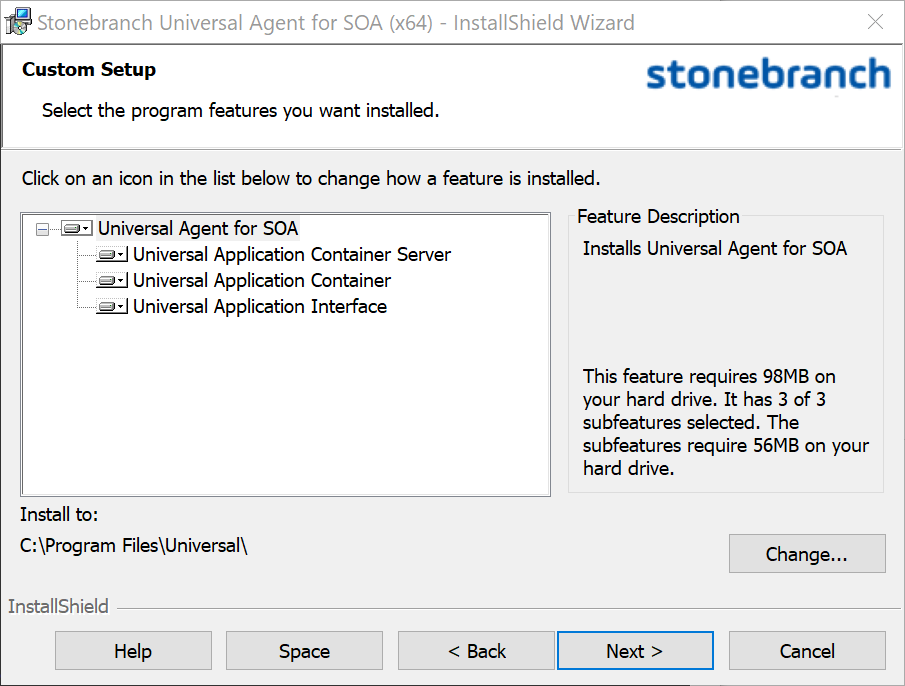The height and width of the screenshot is (686, 905).
Task: Choose the Universal Application Interface label
Action: 259,307
